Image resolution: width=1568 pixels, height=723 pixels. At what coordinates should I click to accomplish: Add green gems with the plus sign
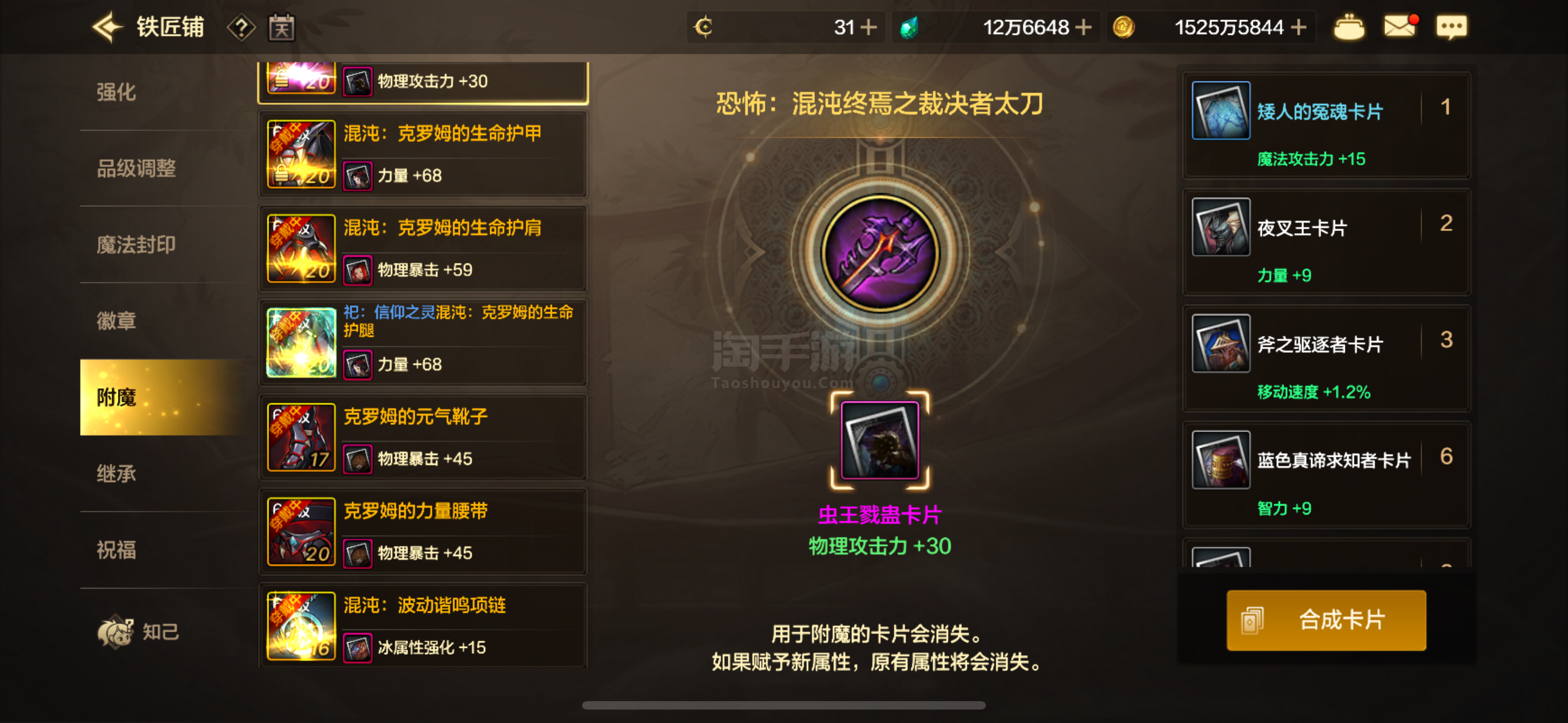point(1083,27)
